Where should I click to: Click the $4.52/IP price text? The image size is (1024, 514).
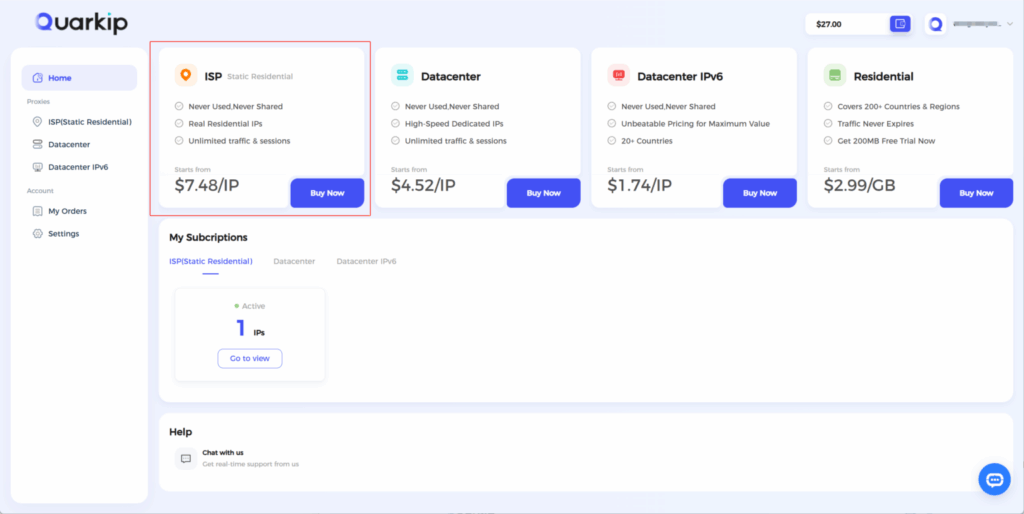(423, 185)
